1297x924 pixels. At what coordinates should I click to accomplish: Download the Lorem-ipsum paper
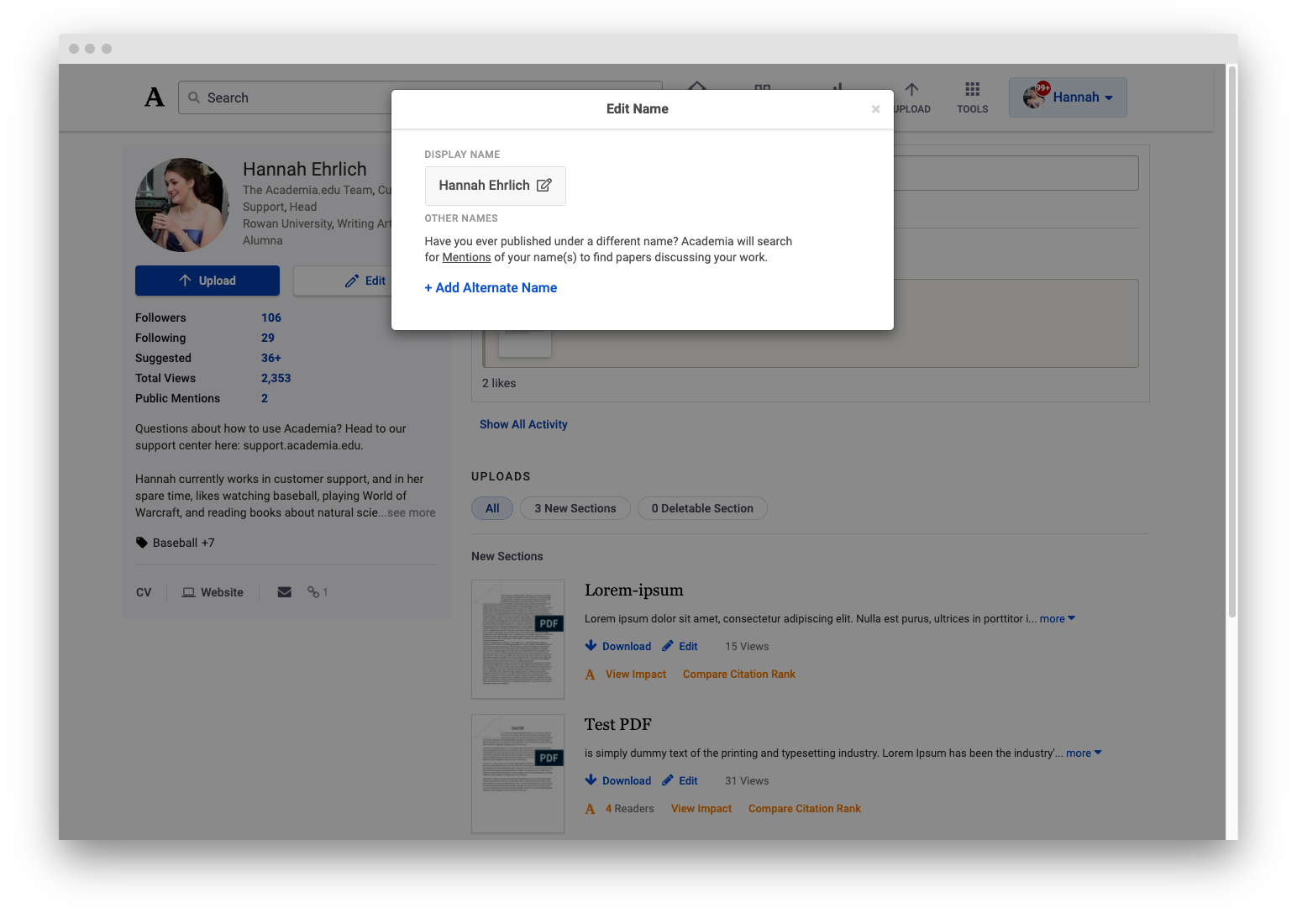618,646
